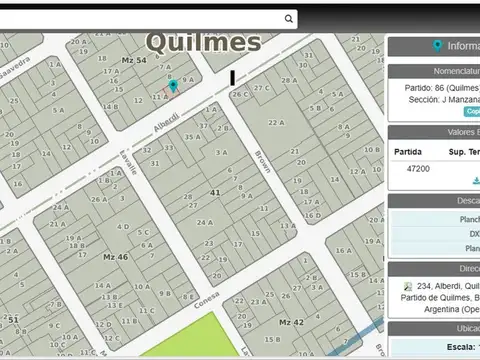
Task: Select parcel 28 A on the map
Action: pos(289,80)
